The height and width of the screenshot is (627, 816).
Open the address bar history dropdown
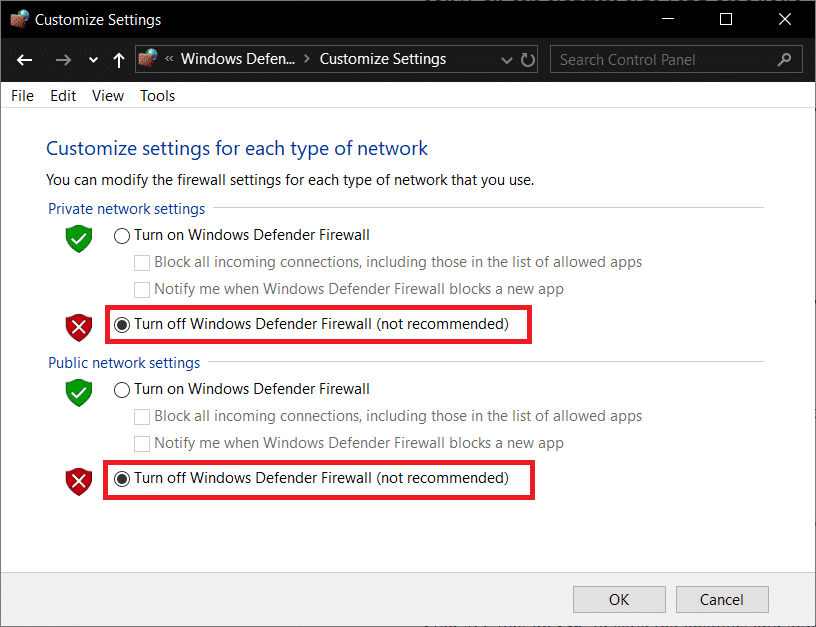coord(508,59)
